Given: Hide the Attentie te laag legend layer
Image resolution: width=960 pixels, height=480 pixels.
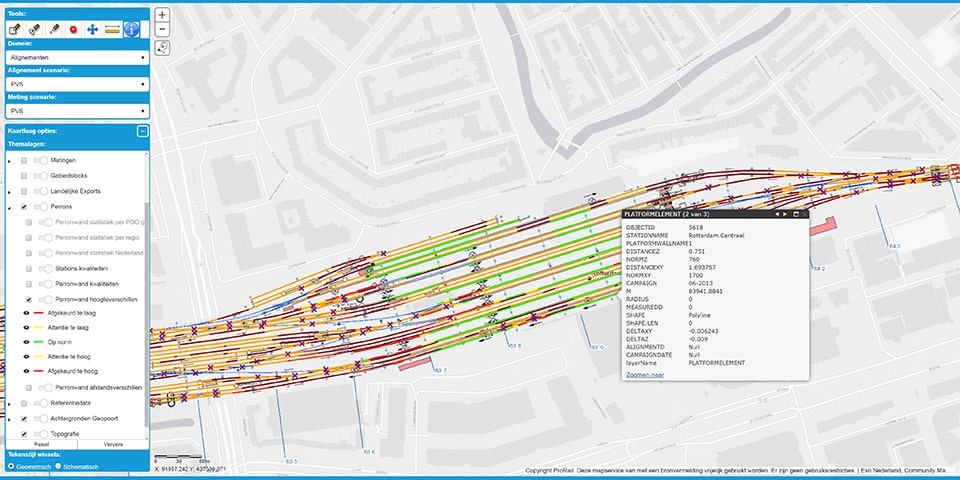Looking at the screenshot, I should coord(26,328).
